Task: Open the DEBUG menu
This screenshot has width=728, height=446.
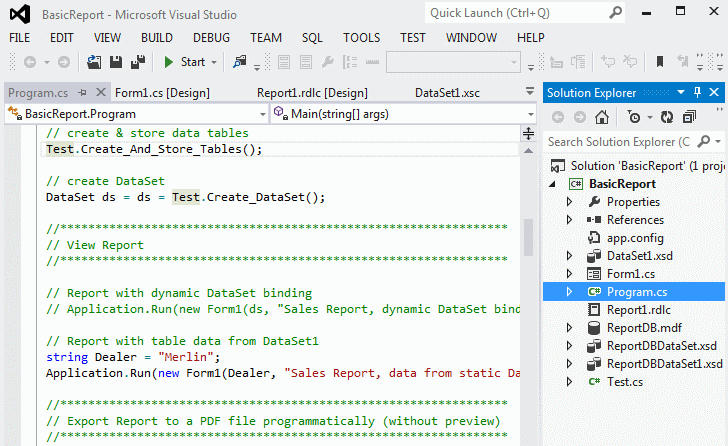Action: pos(211,38)
